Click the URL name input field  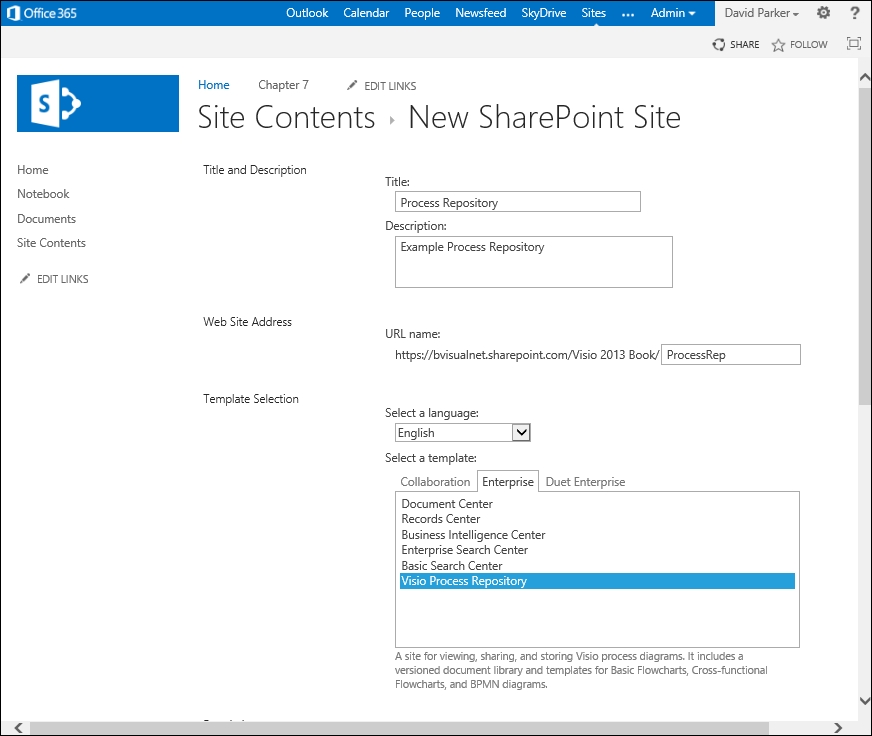pos(731,355)
